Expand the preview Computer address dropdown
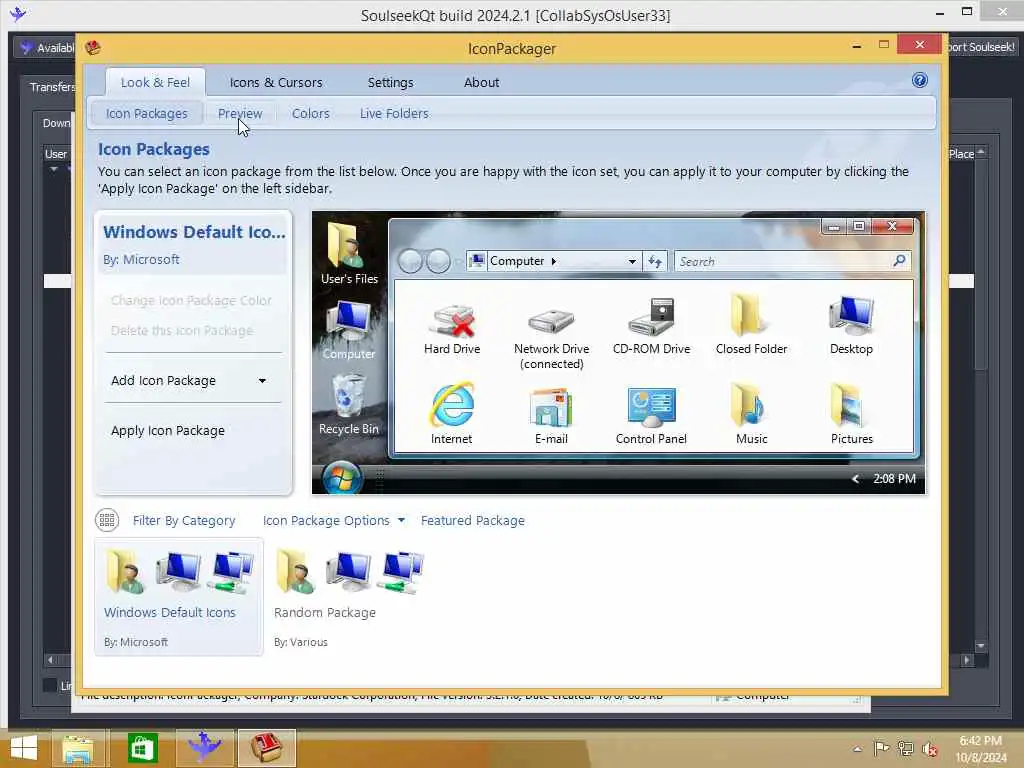The image size is (1024, 768). coord(632,261)
